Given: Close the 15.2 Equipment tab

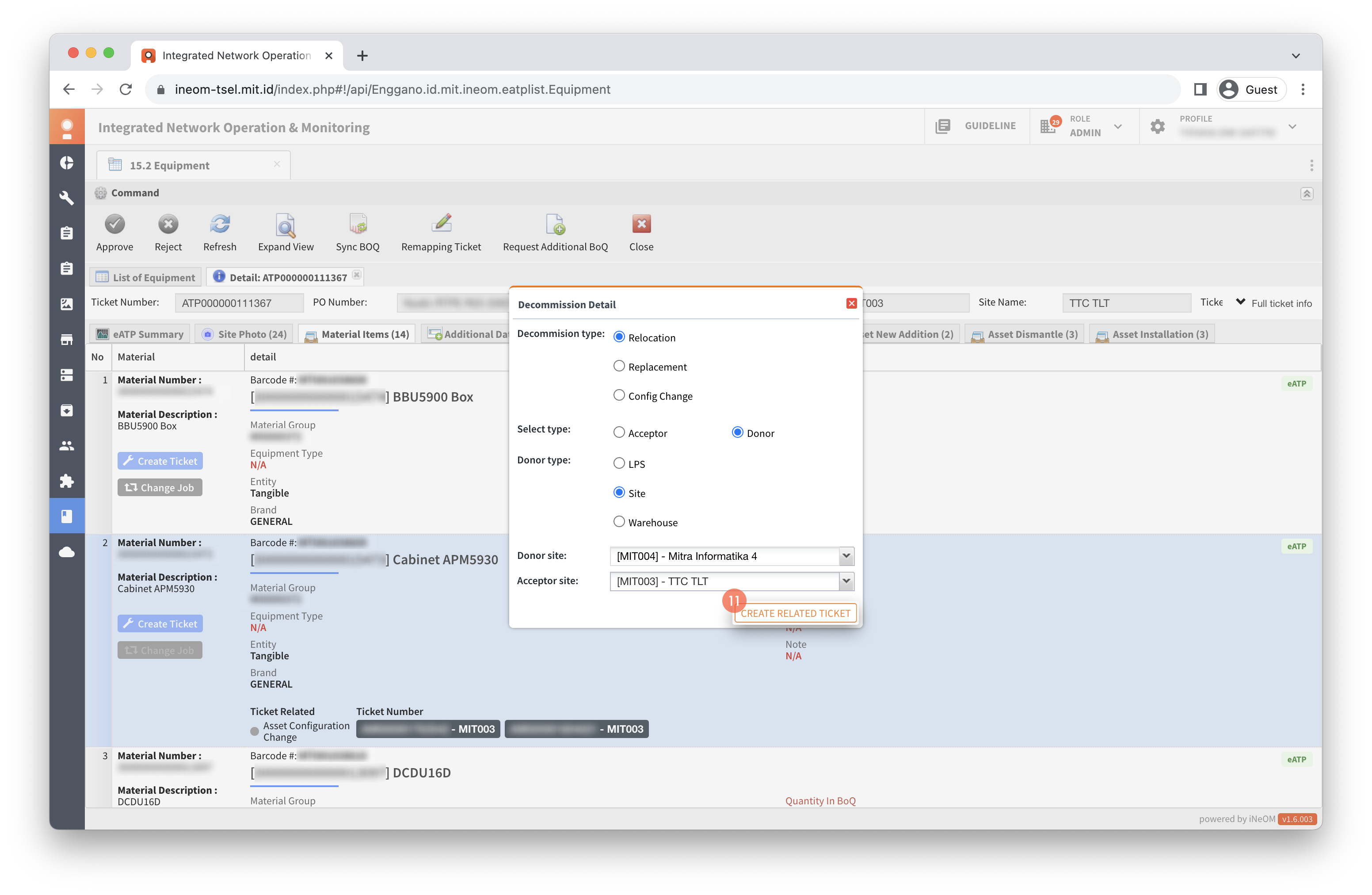Looking at the screenshot, I should (x=277, y=164).
